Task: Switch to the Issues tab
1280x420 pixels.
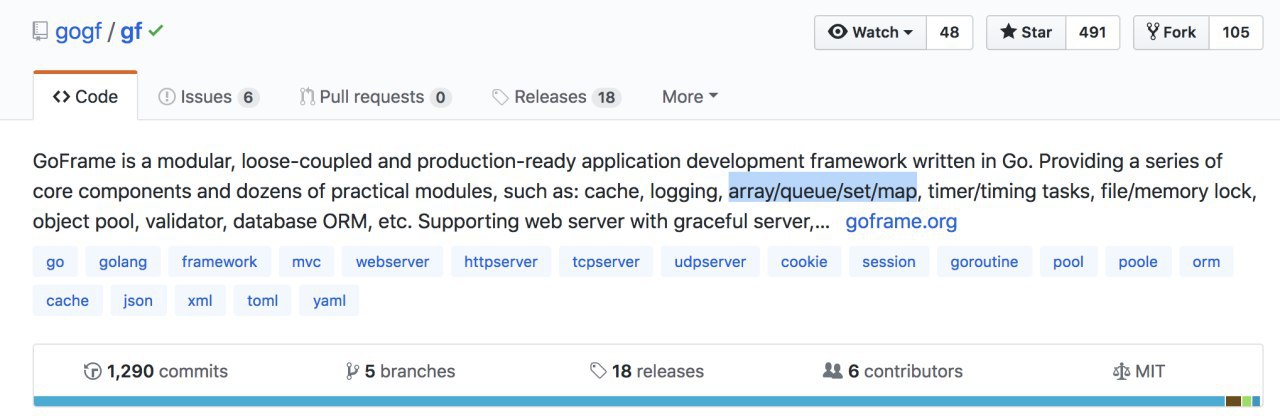Action: coord(208,97)
